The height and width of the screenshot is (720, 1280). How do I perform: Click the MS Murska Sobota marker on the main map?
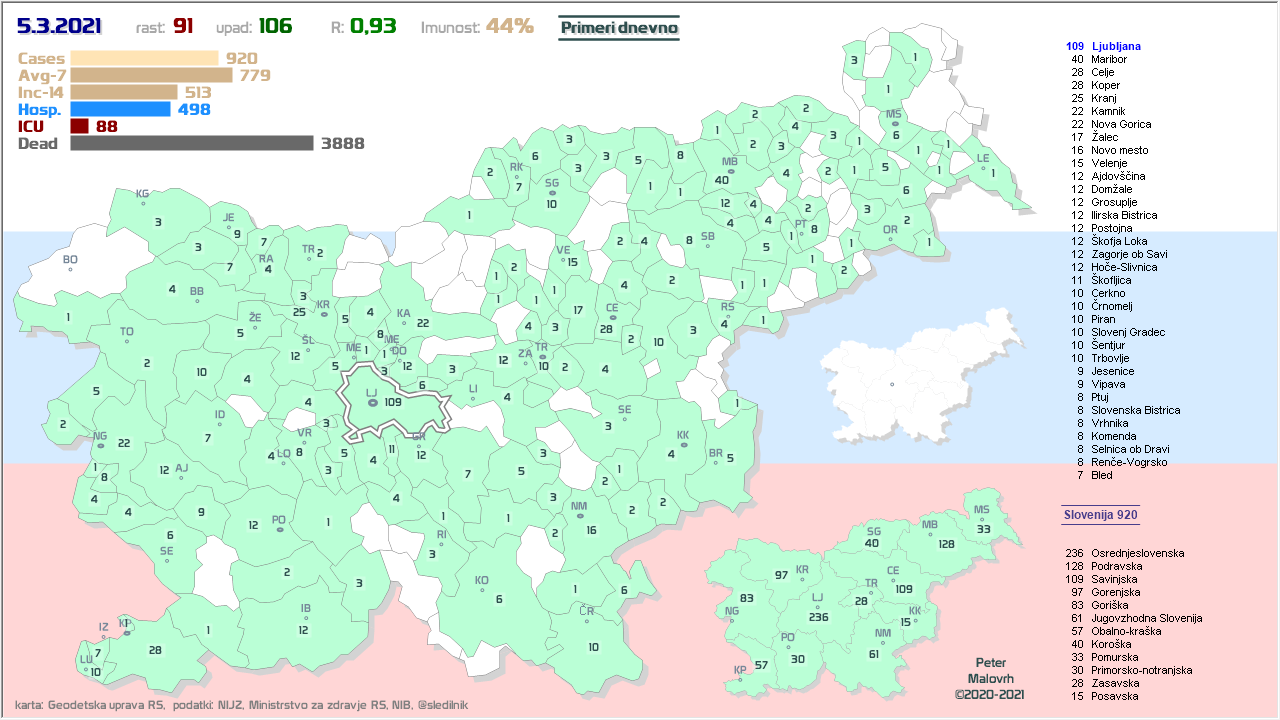coord(894,124)
